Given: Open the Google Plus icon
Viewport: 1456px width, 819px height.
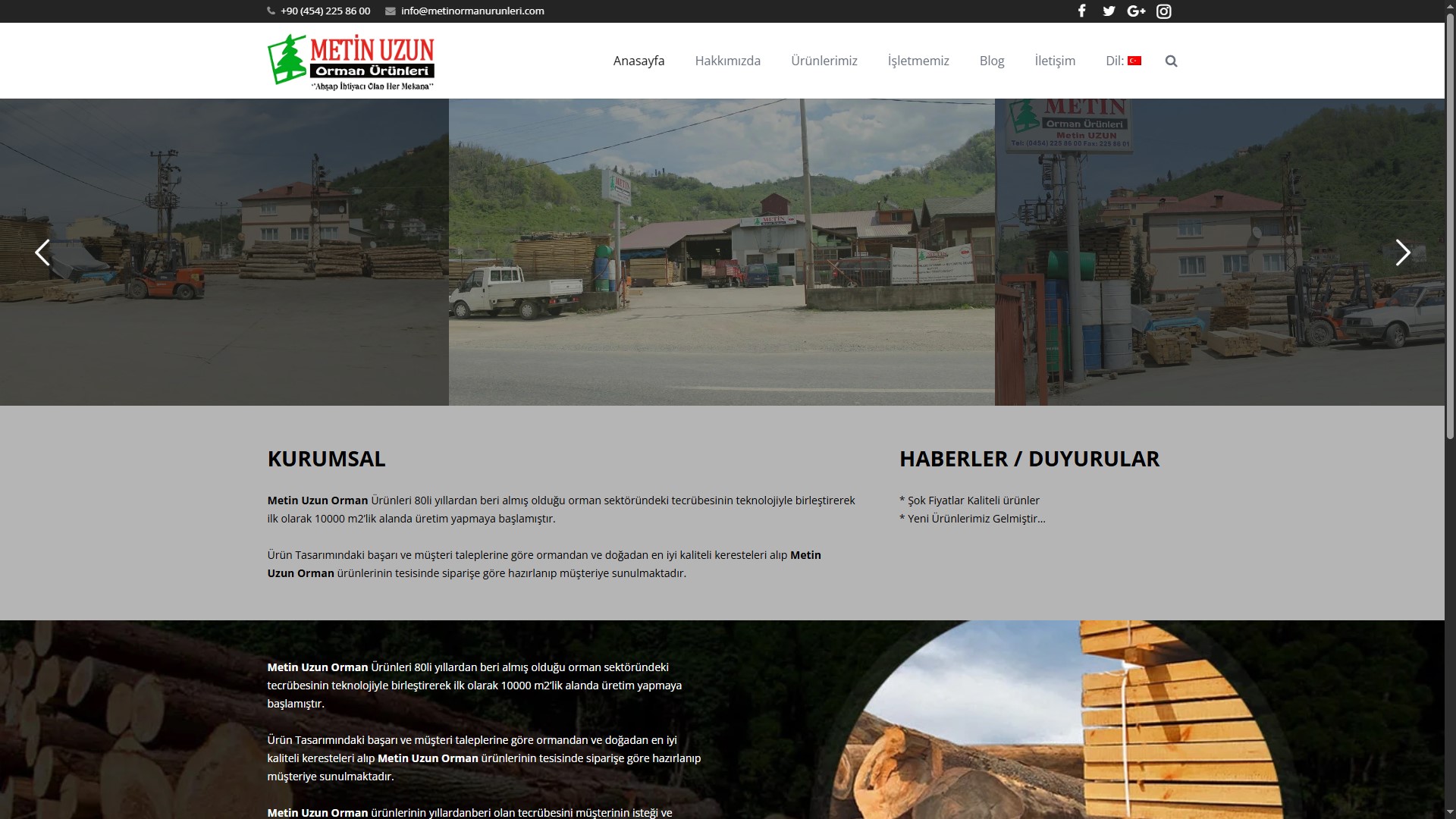Looking at the screenshot, I should [x=1136, y=11].
